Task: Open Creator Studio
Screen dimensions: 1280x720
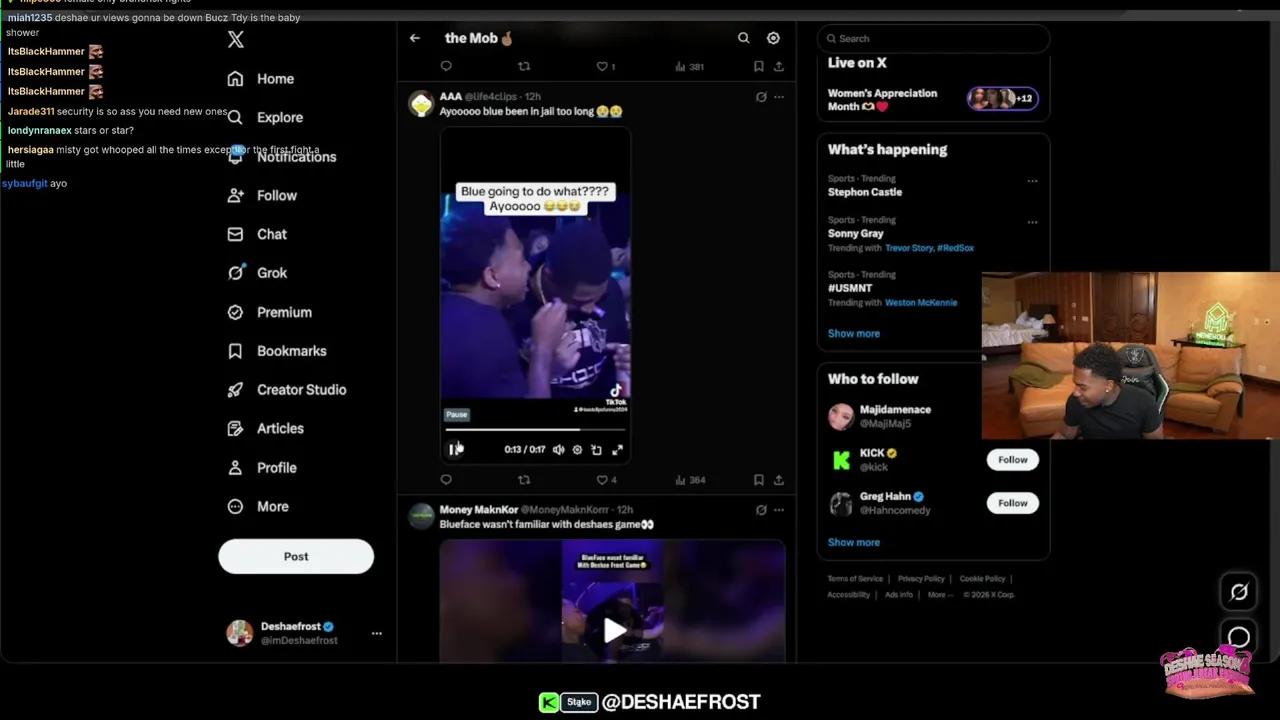Action: 287,390
